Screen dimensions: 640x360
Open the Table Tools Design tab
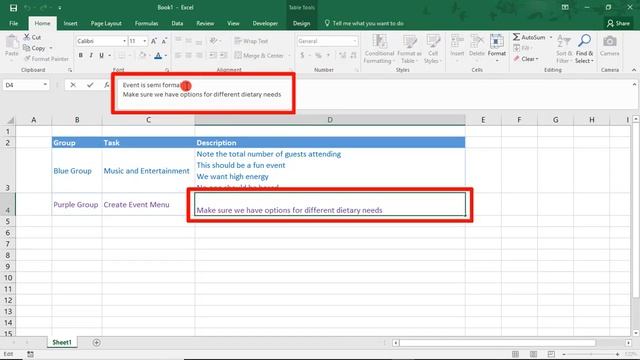(x=301, y=23)
